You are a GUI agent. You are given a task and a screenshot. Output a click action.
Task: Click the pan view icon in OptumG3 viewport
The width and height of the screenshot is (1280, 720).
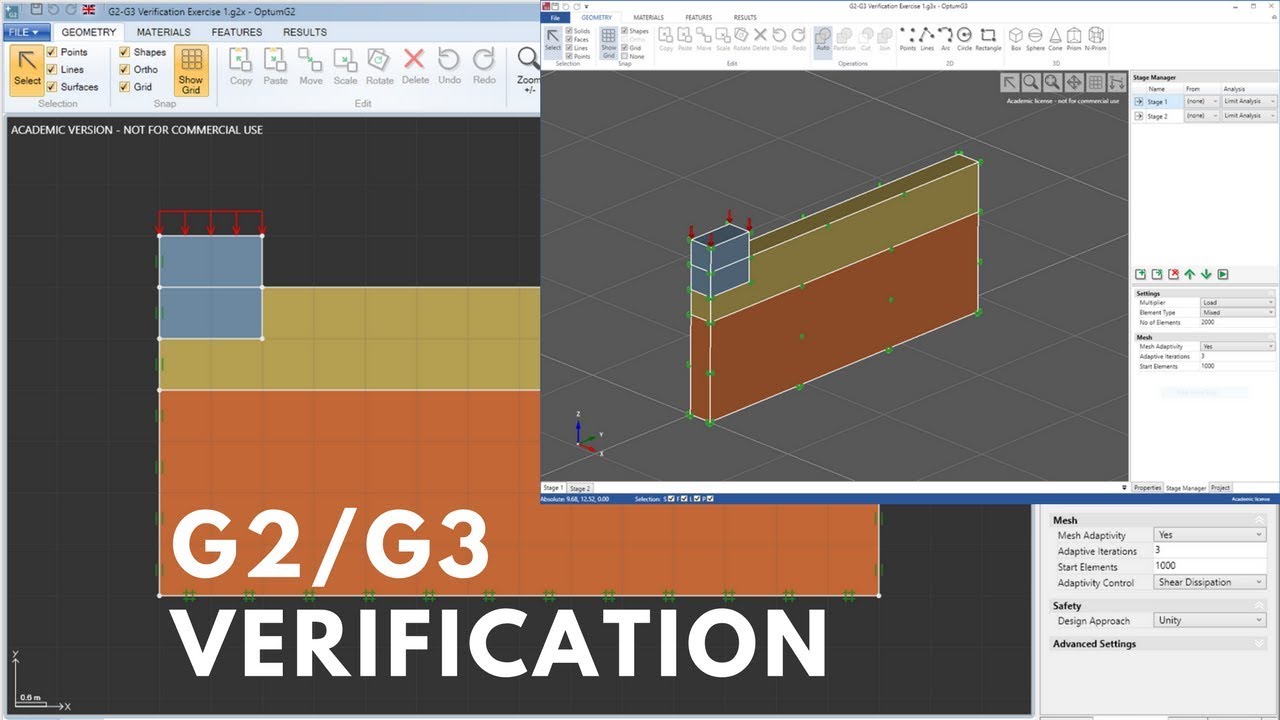1074,83
